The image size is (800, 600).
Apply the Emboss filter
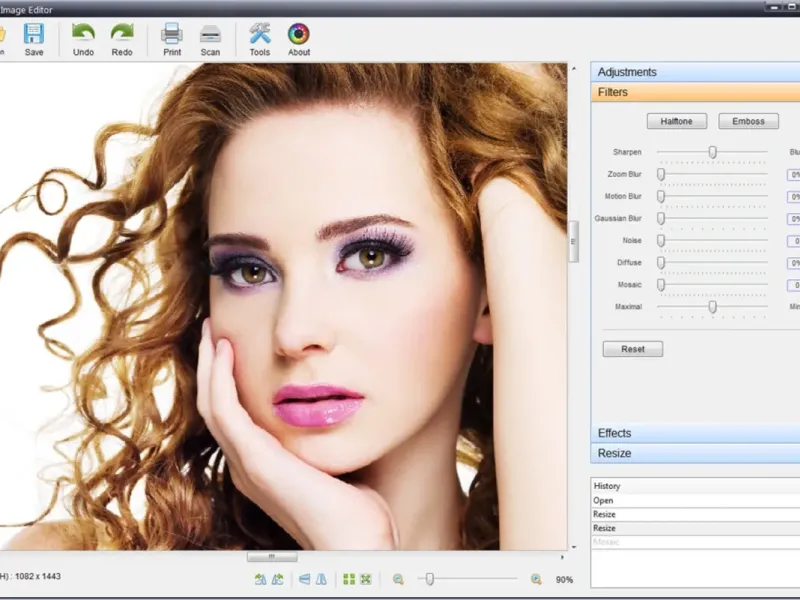coord(748,121)
